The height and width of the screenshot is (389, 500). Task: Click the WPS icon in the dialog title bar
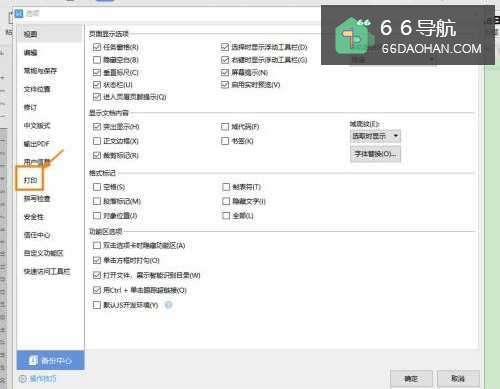tap(19, 14)
